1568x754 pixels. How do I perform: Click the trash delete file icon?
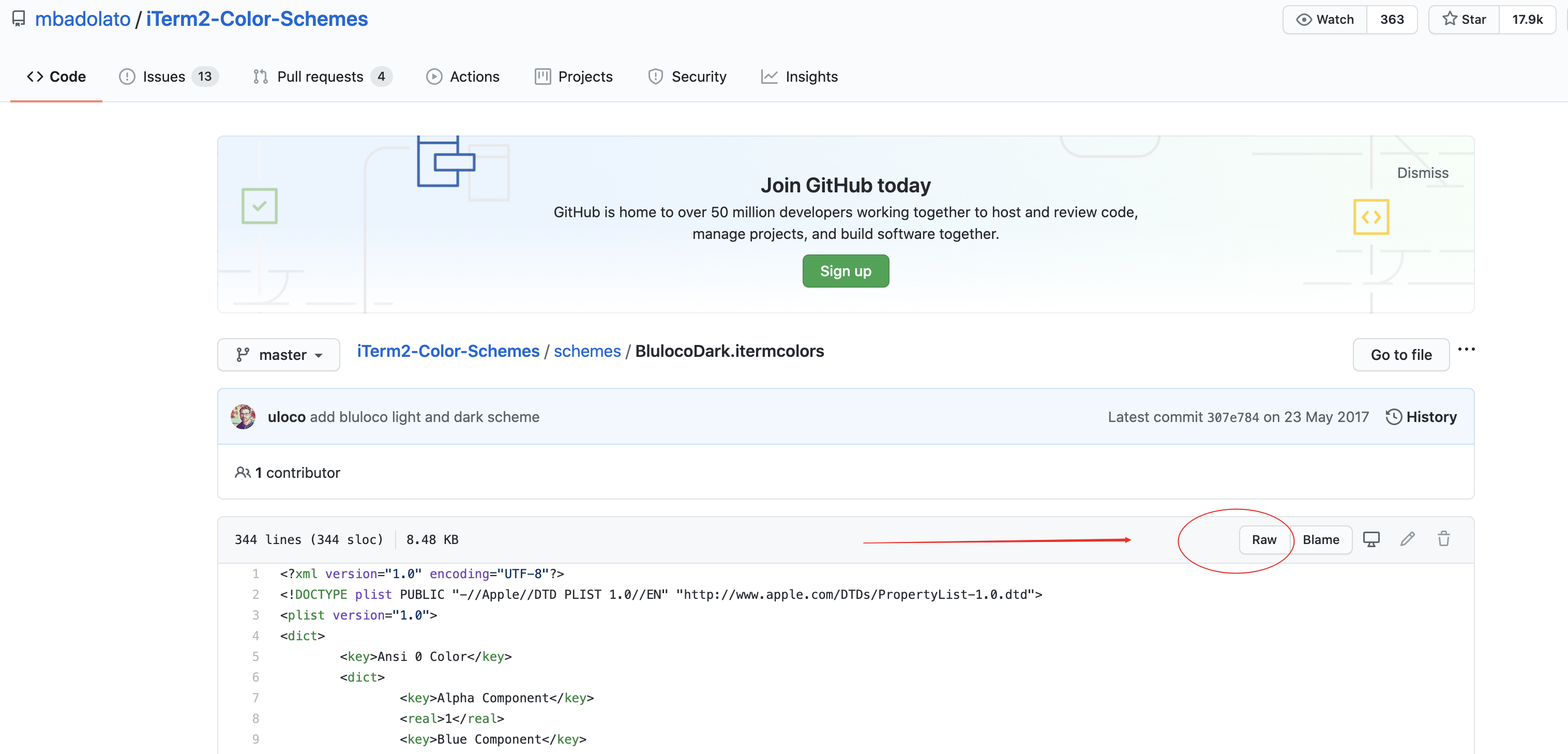1443,539
